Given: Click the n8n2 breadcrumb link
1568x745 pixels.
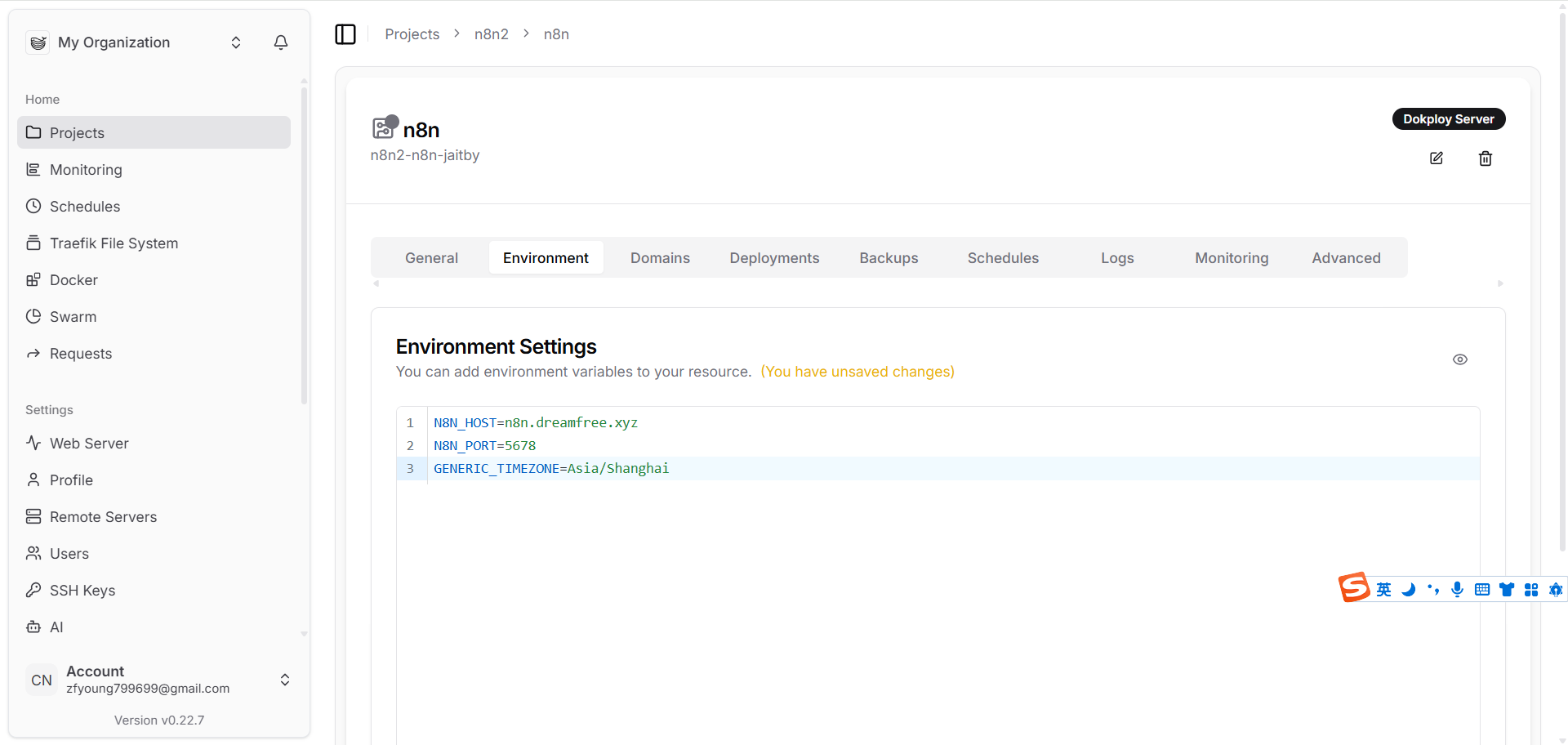Looking at the screenshot, I should point(492,34).
